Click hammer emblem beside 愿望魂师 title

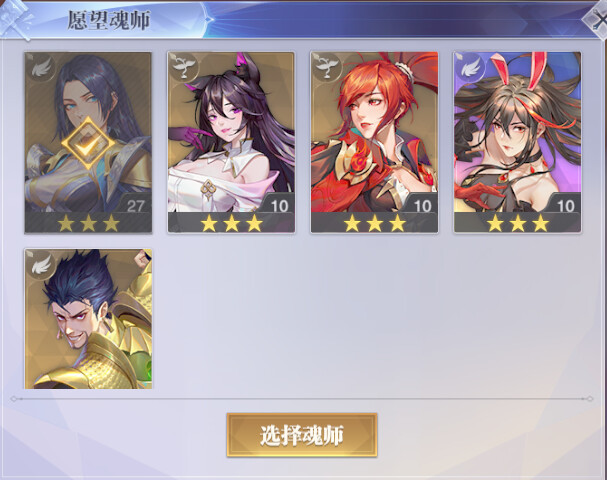[16, 18]
